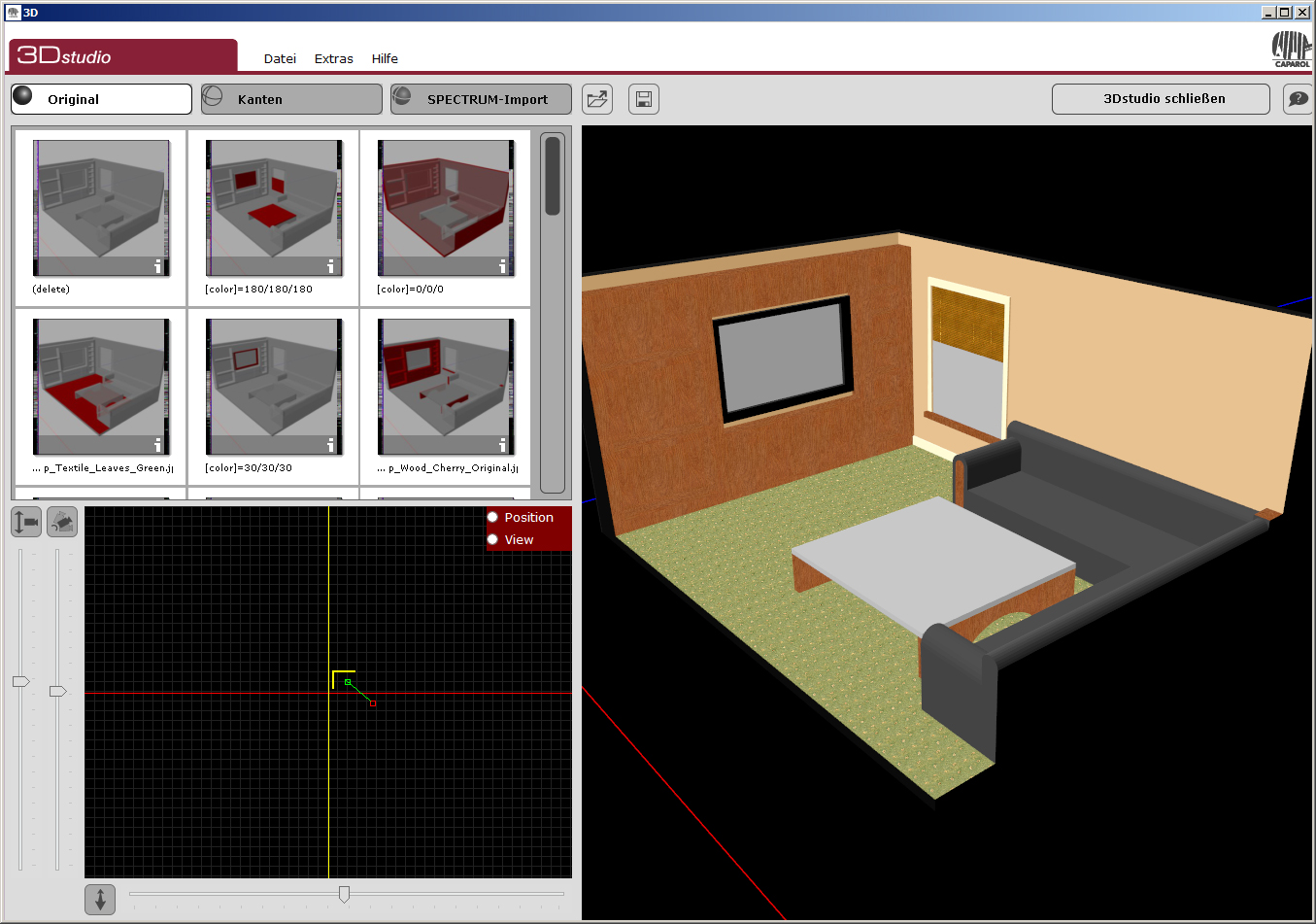Click the camera height icon button
Viewport: 1316px width, 924px height.
tap(26, 522)
